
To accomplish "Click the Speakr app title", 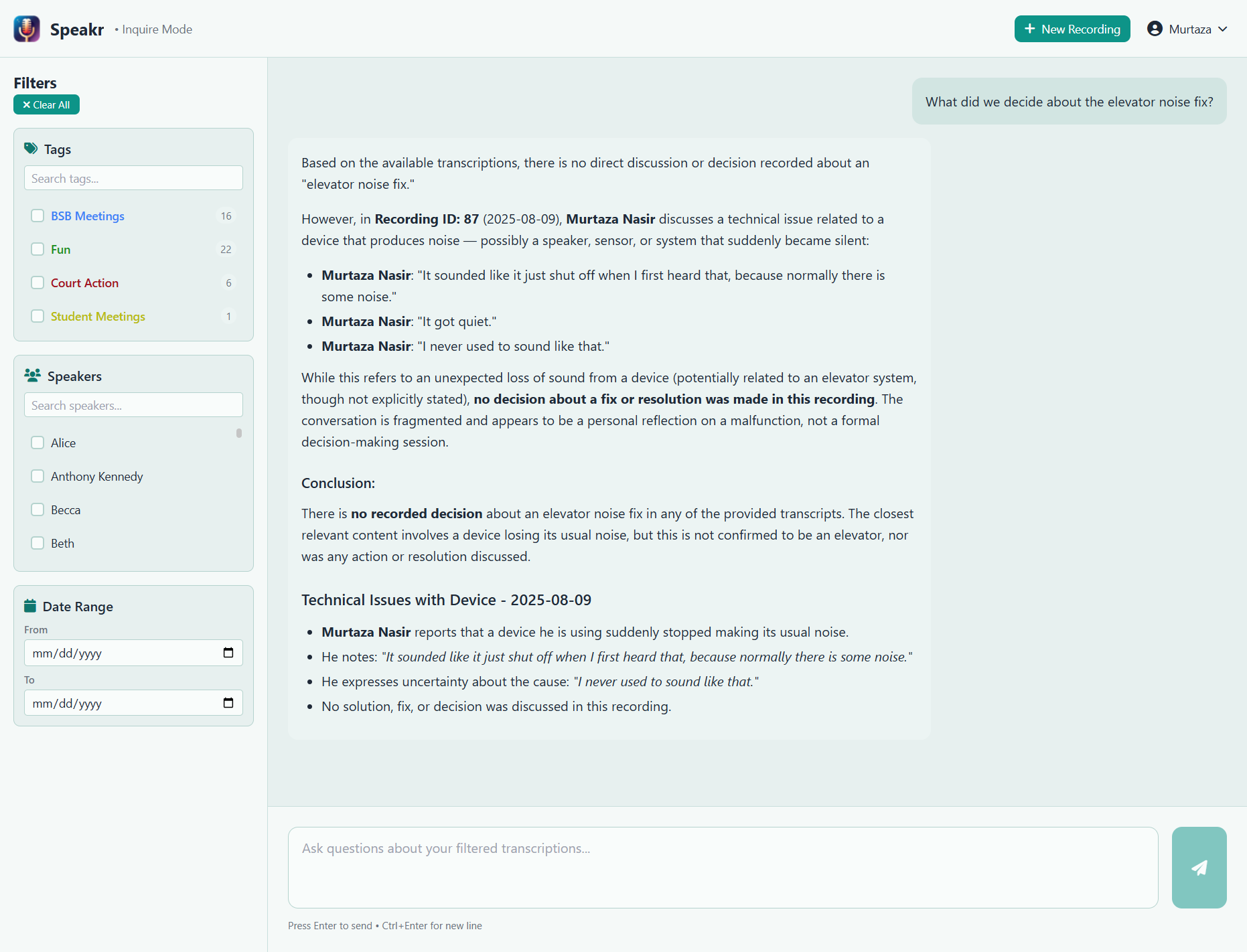I will (77, 29).
